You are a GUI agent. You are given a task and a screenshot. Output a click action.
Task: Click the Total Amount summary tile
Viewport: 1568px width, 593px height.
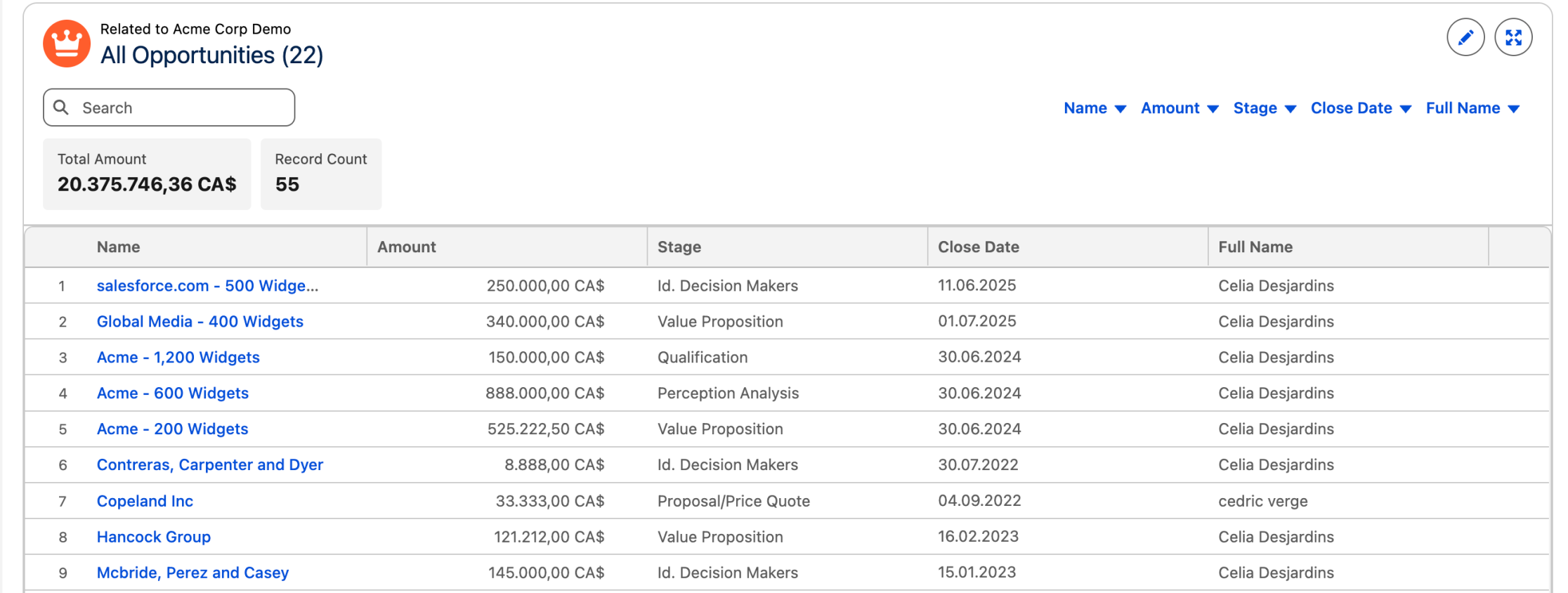(147, 174)
